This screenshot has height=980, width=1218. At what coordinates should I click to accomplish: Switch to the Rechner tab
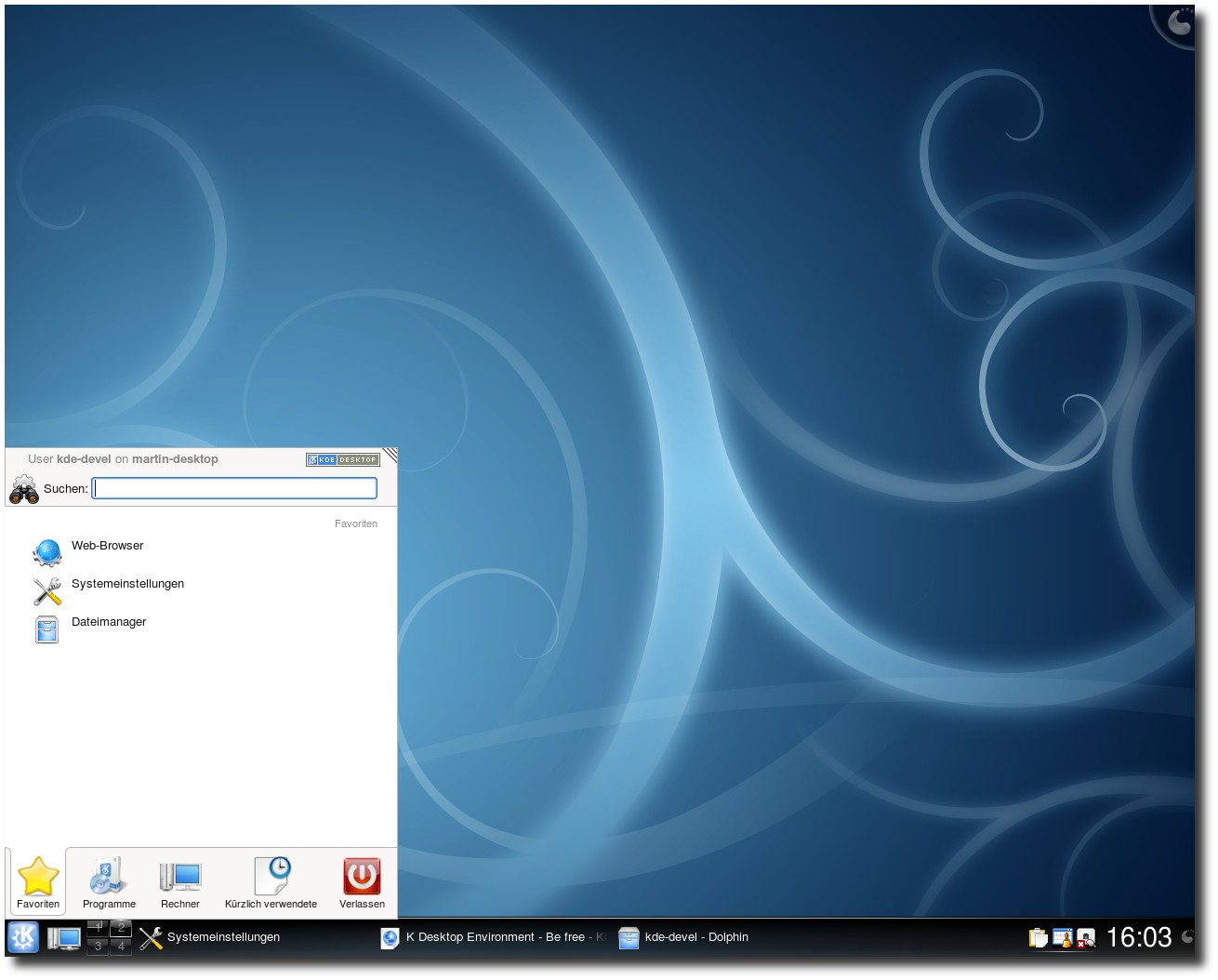click(180, 882)
